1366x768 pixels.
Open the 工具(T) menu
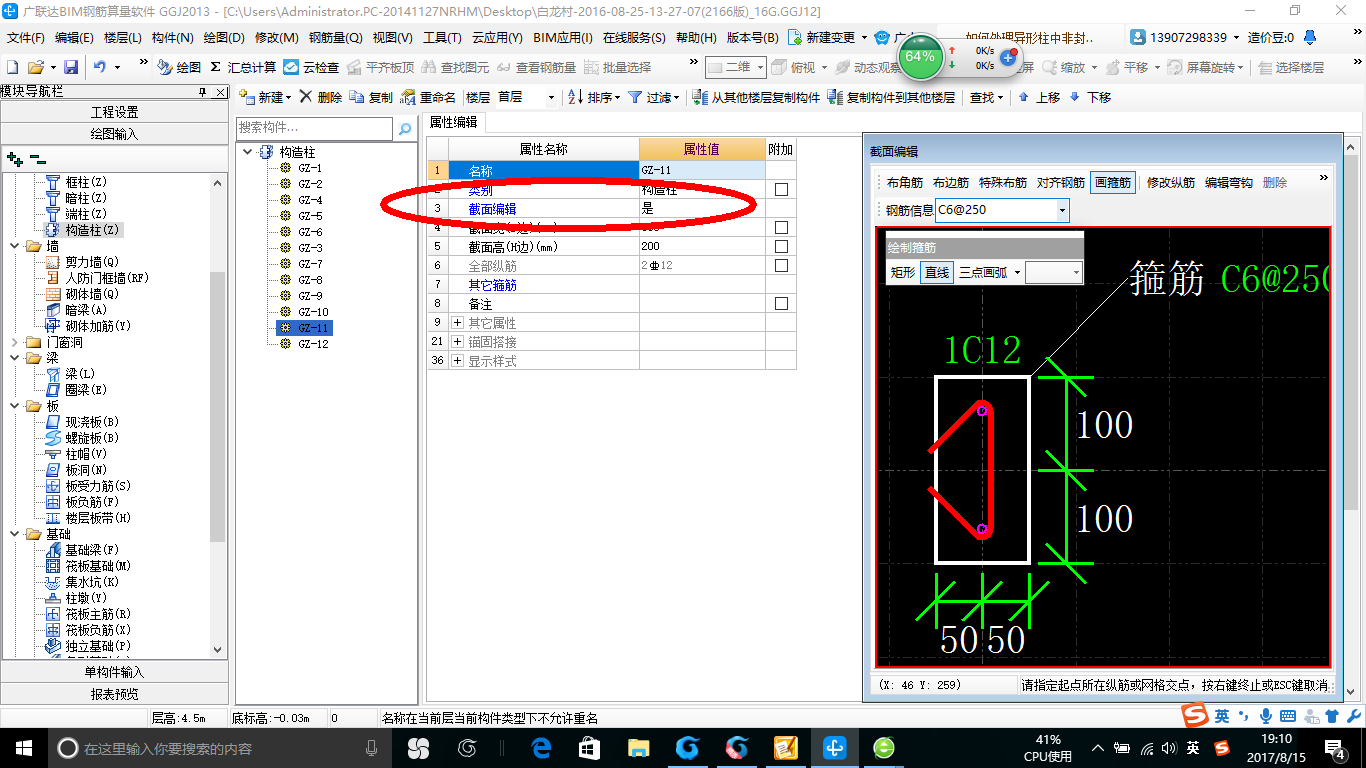point(442,37)
